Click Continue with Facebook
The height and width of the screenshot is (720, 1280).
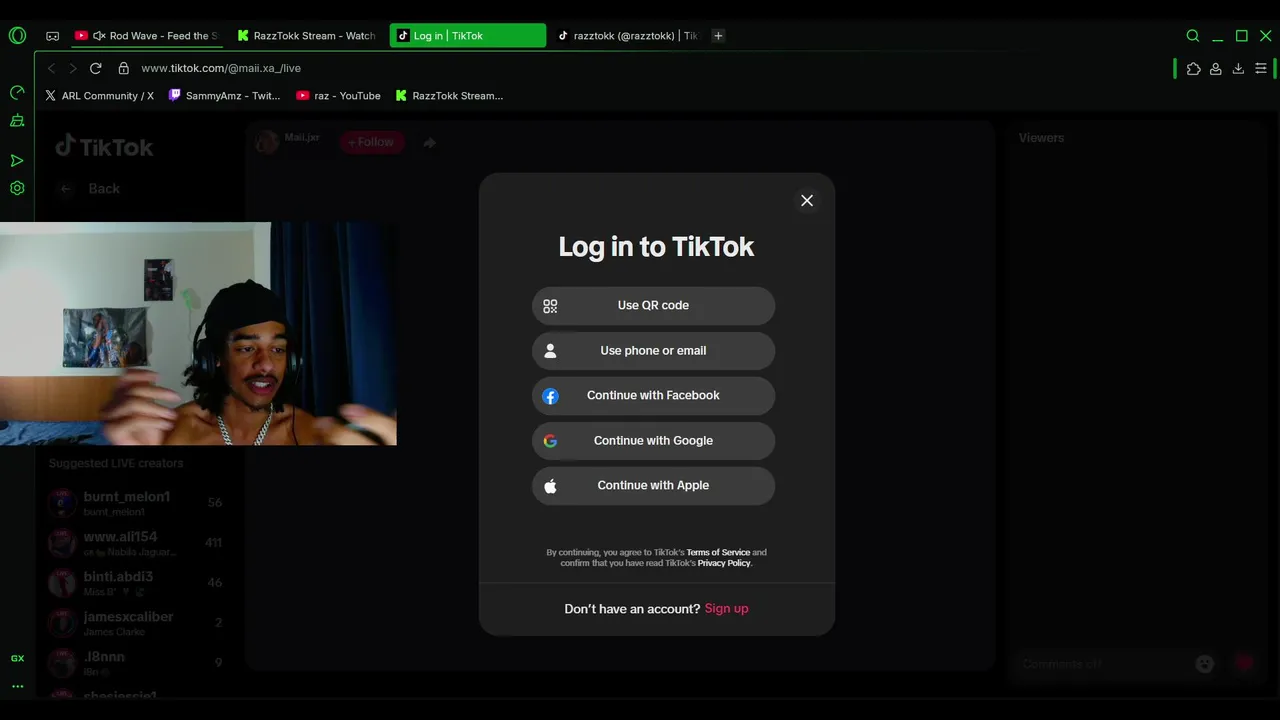653,396
